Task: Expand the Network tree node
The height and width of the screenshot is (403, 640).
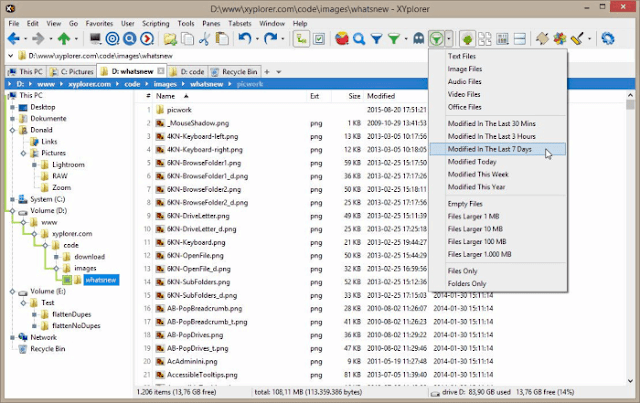Action: [x=13, y=337]
